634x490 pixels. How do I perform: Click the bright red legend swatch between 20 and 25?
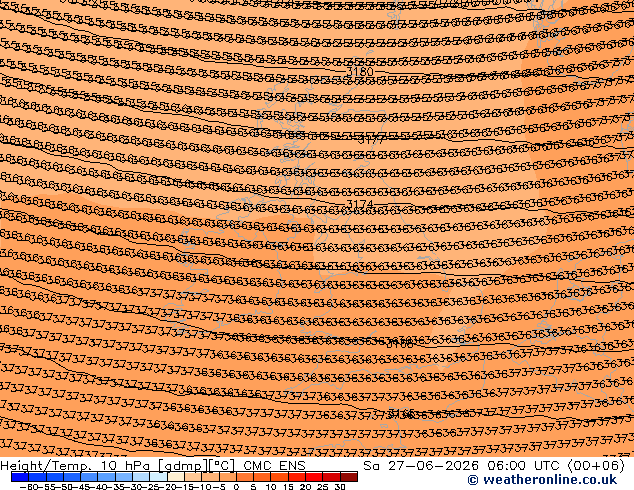pyautogui.click(x=314, y=477)
